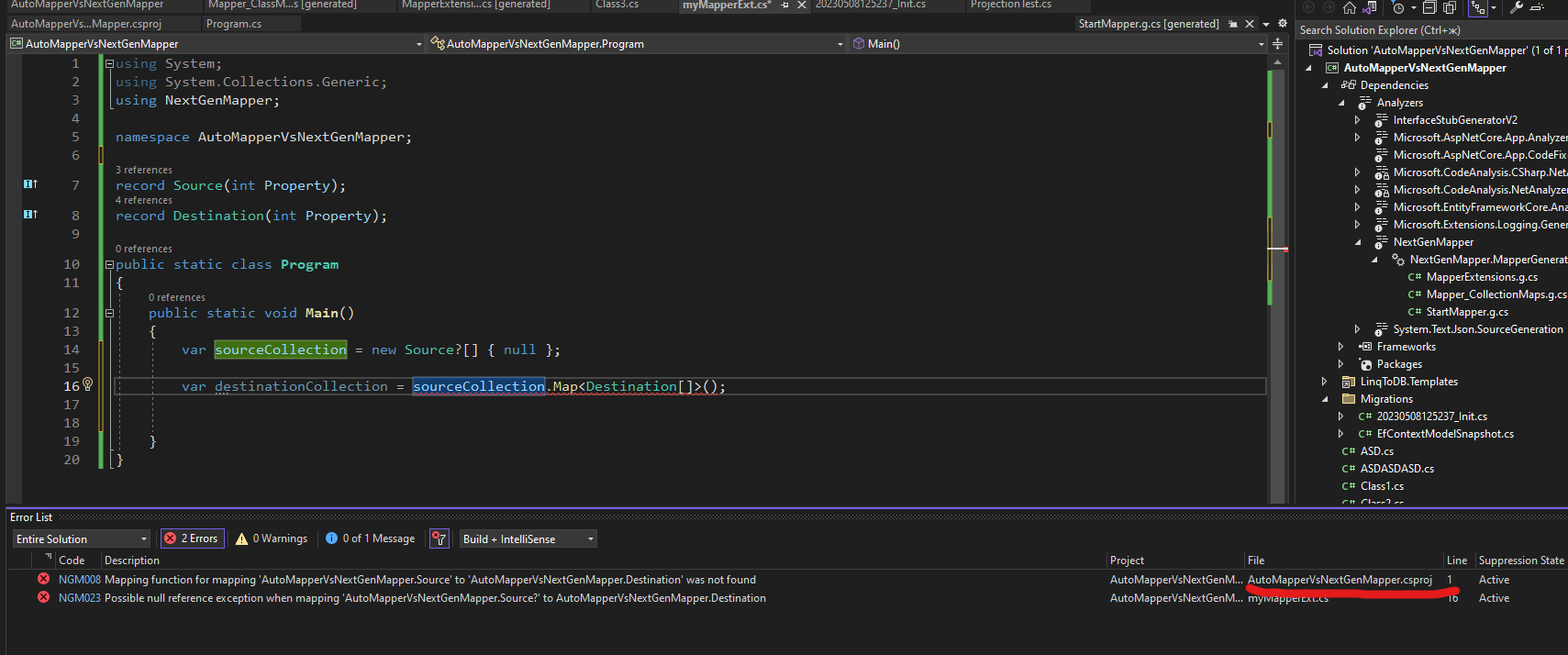Viewport: 1568px width, 655px height.
Task: Toggle the 2 Errors filter button
Action: [191, 538]
